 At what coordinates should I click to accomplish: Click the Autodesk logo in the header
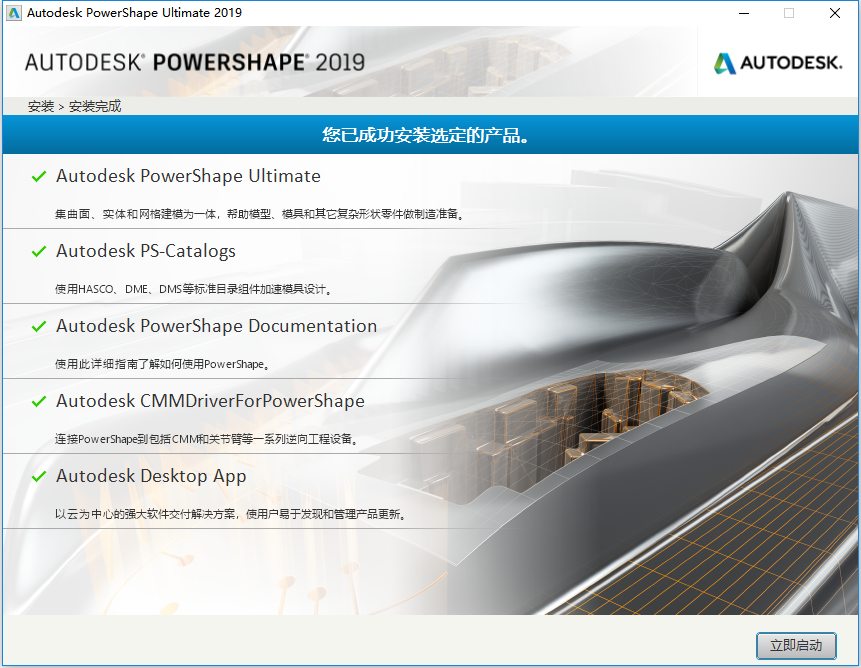pyautogui.click(x=778, y=63)
